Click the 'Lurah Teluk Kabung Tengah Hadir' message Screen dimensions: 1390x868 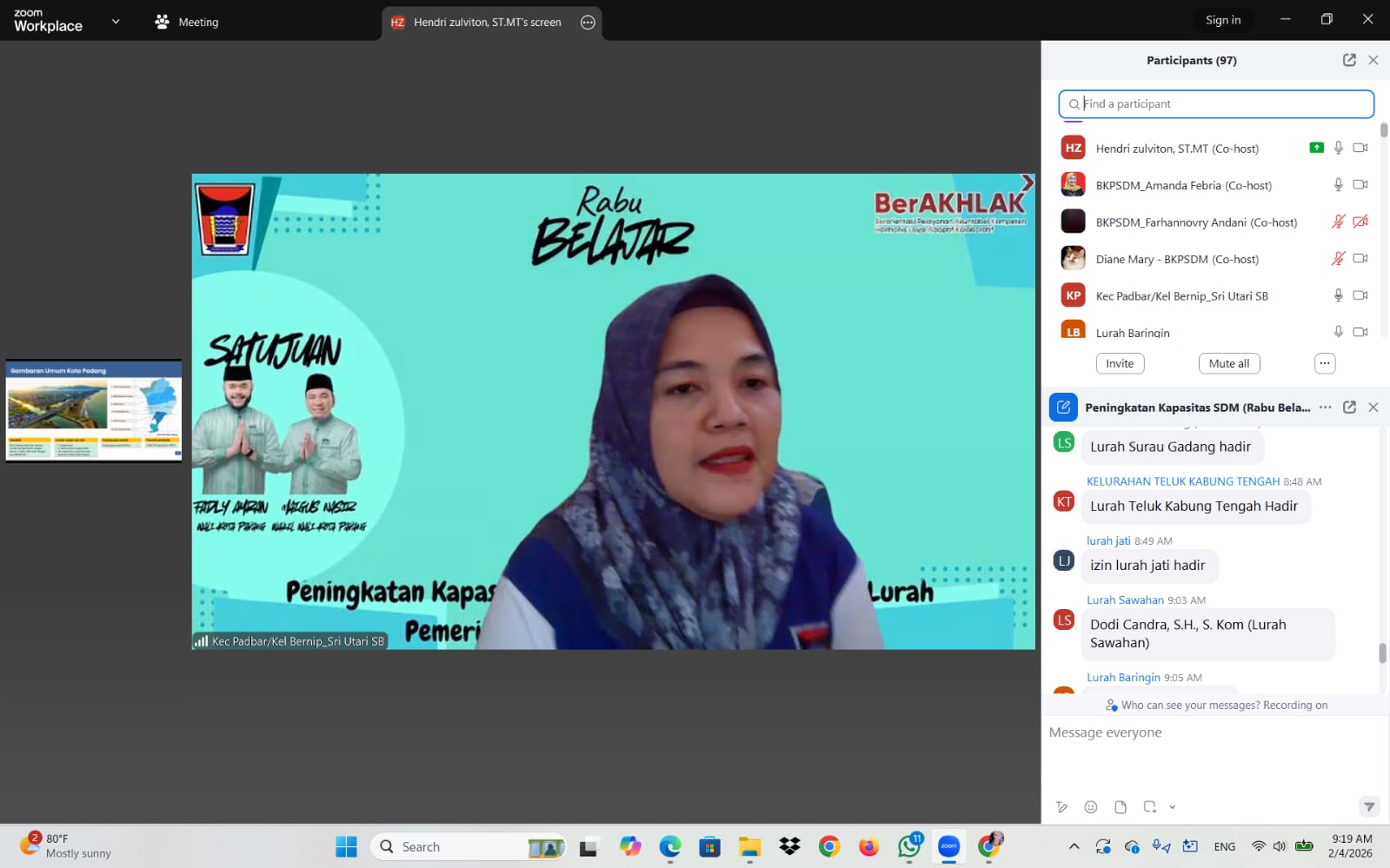1194,507
